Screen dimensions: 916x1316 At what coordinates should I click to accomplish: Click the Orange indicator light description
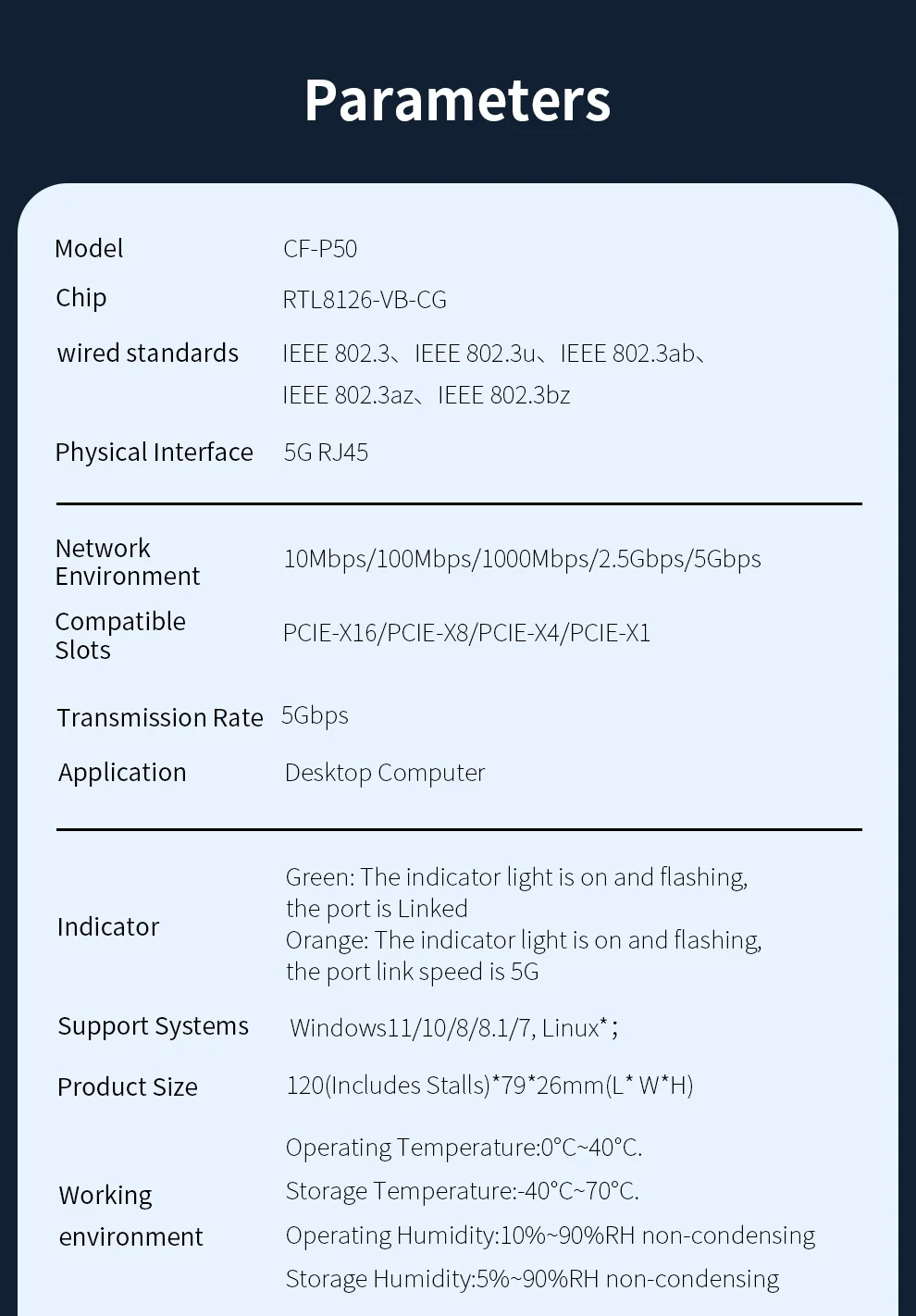coord(523,955)
